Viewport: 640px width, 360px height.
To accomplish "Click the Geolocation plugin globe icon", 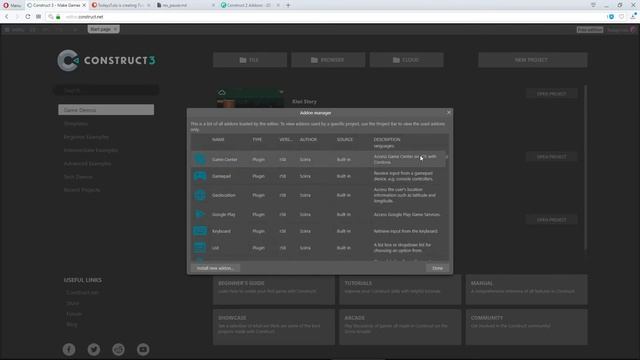I will pos(200,195).
